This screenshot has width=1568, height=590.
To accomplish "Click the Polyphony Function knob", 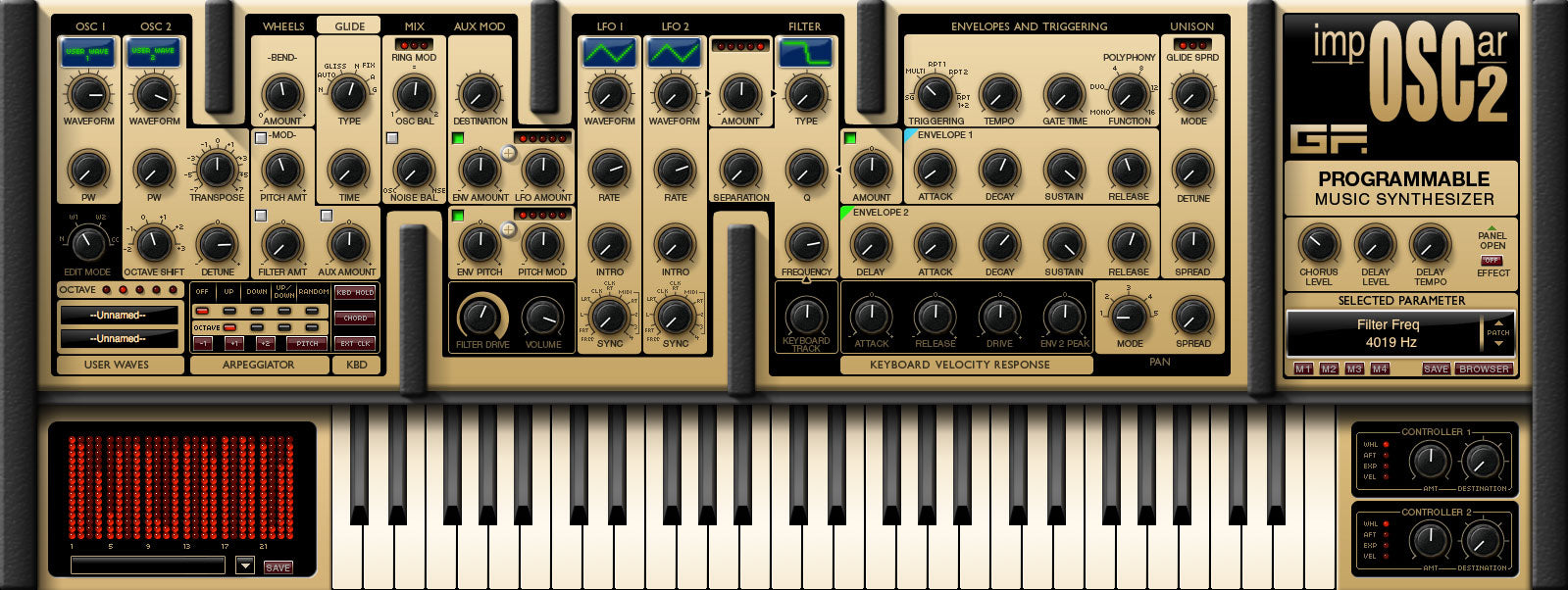I will (x=1129, y=94).
